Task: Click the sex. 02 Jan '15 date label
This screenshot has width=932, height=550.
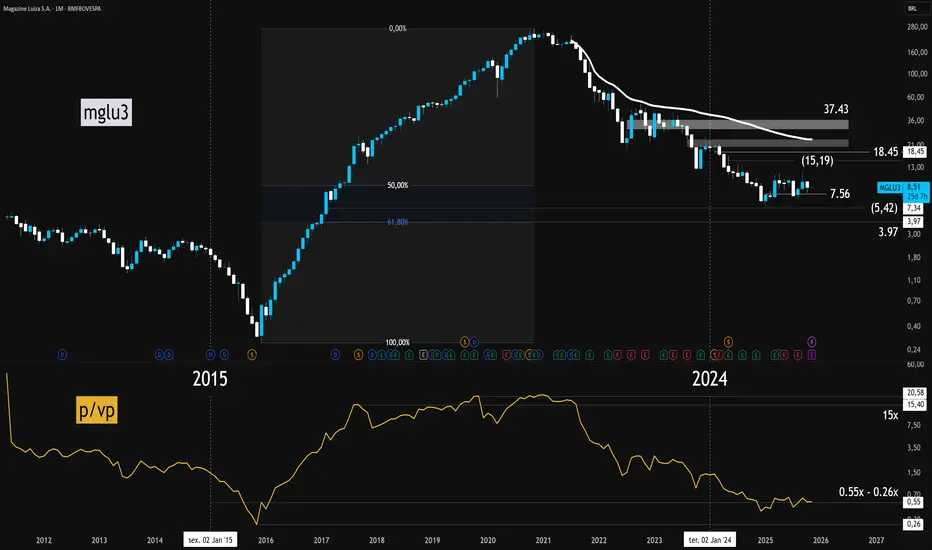Action: (x=210, y=540)
